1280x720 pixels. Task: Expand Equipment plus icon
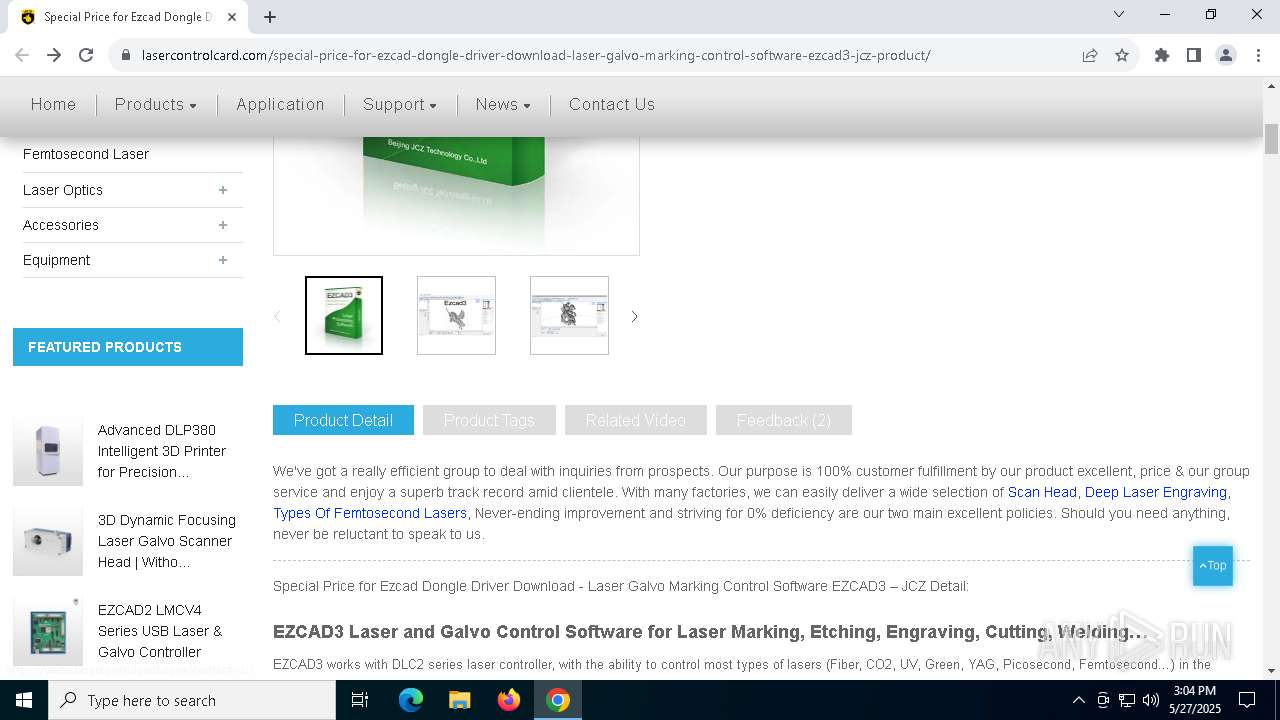coord(223,260)
